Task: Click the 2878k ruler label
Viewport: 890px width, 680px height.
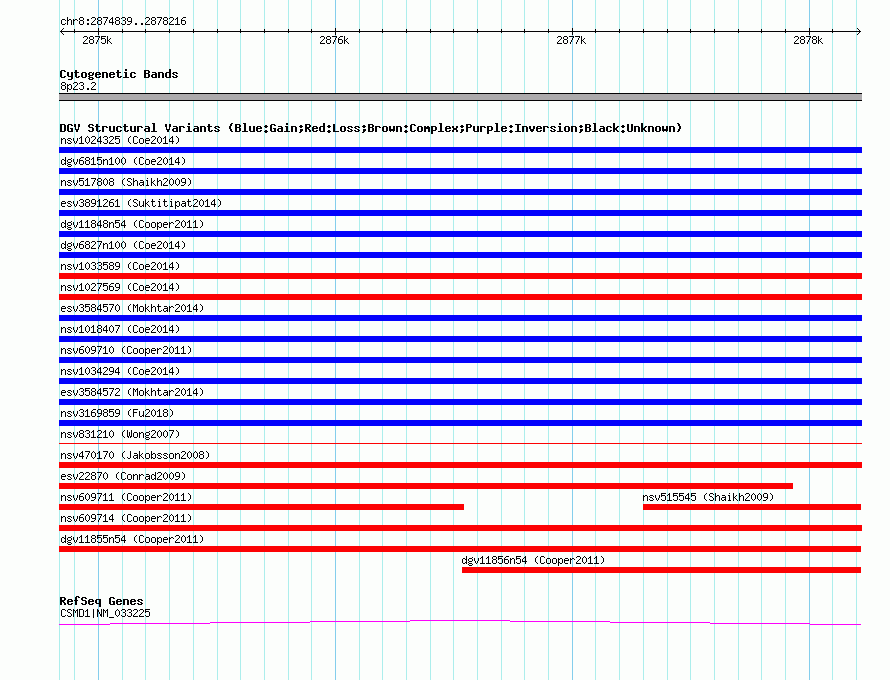Action: pos(808,40)
